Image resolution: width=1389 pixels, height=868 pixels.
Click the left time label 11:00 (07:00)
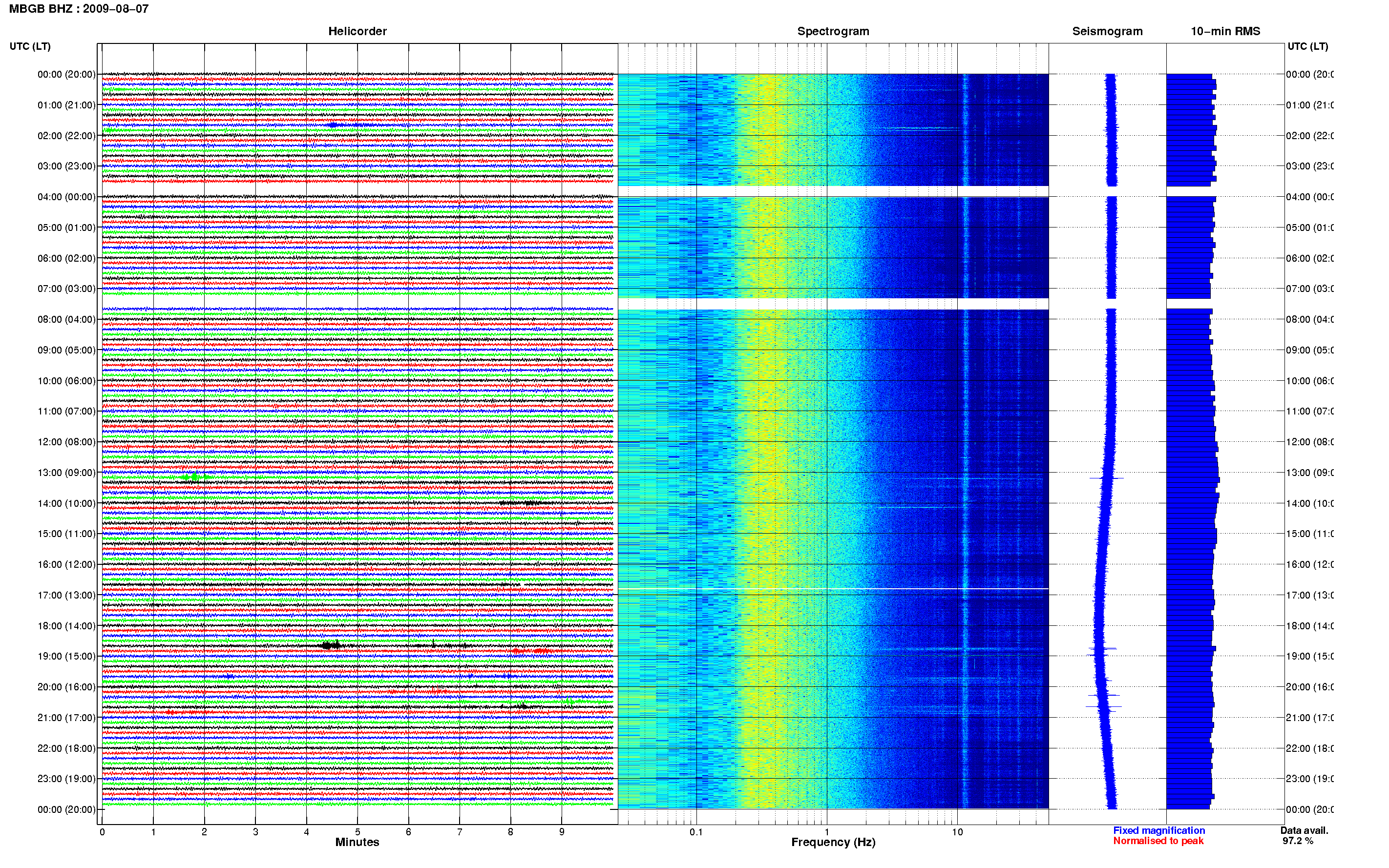pyautogui.click(x=66, y=411)
